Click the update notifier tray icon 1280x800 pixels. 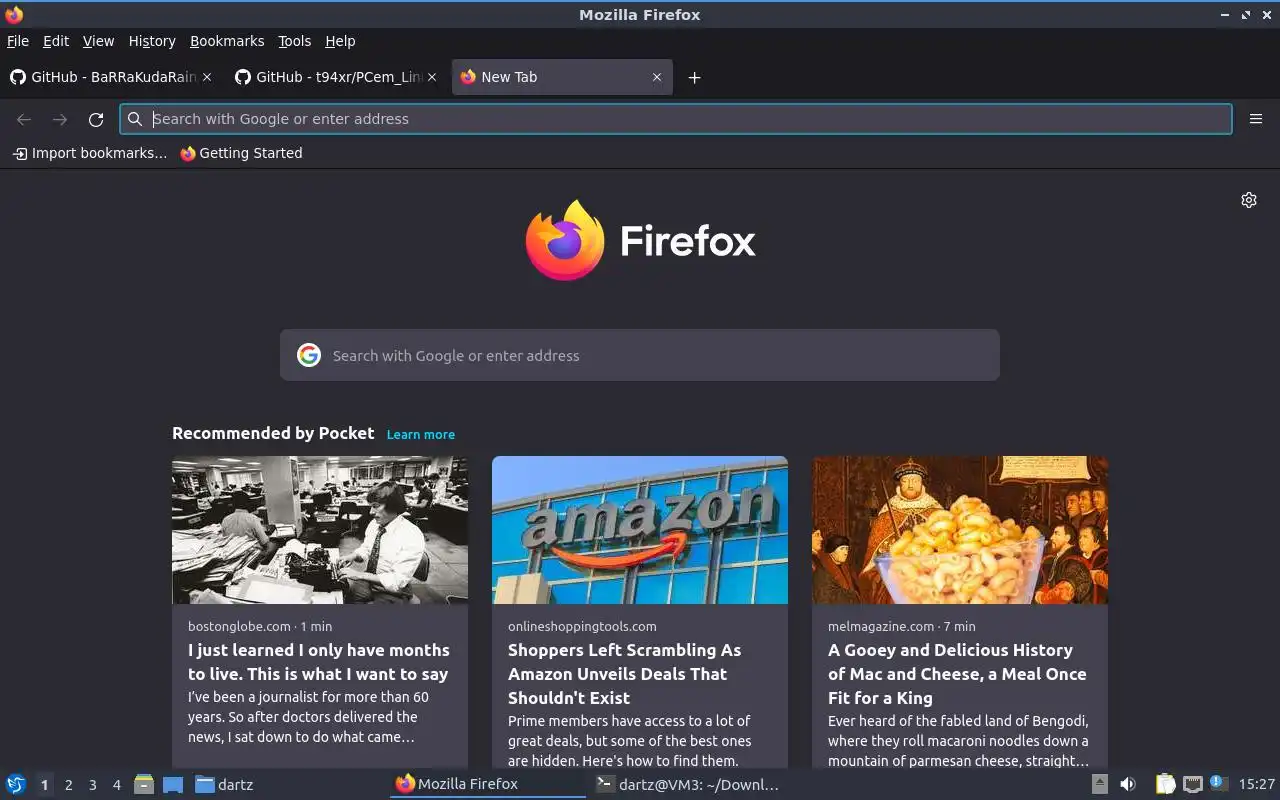(1217, 783)
